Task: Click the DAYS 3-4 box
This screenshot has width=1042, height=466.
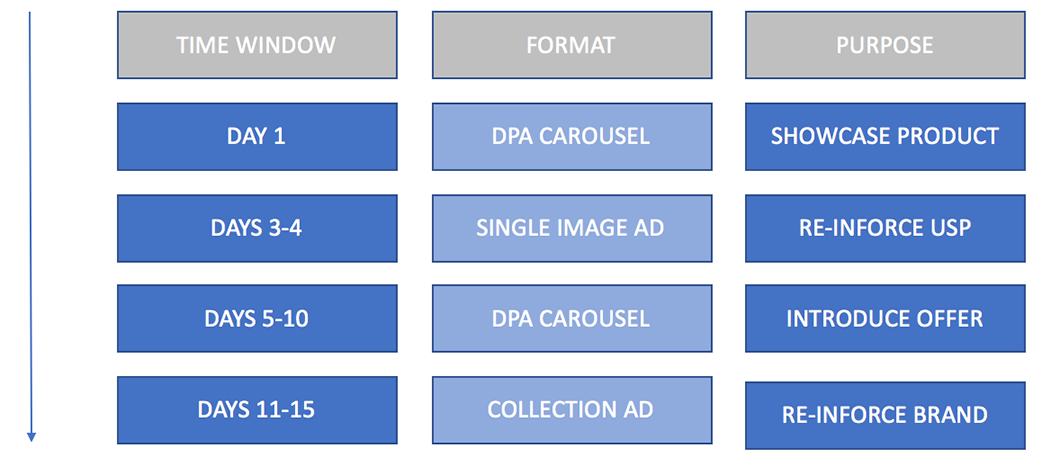Action: (257, 228)
